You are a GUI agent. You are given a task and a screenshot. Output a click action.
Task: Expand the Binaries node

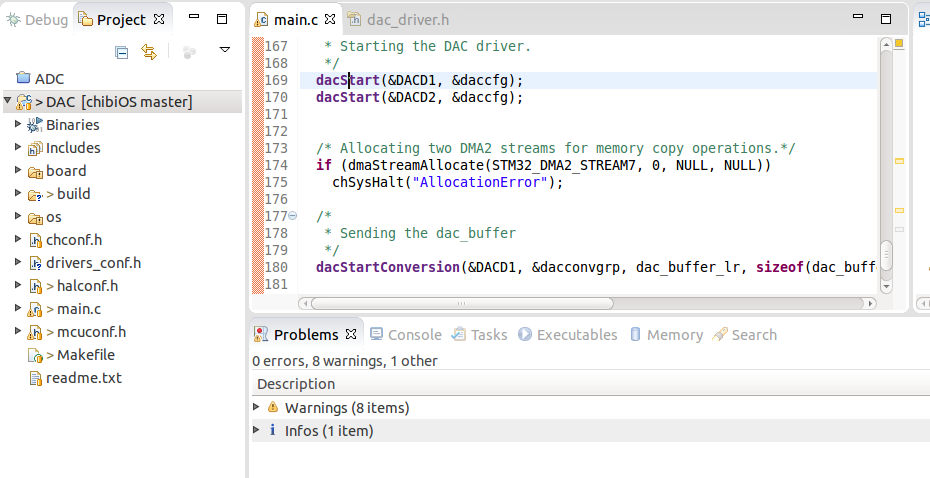tap(18, 124)
